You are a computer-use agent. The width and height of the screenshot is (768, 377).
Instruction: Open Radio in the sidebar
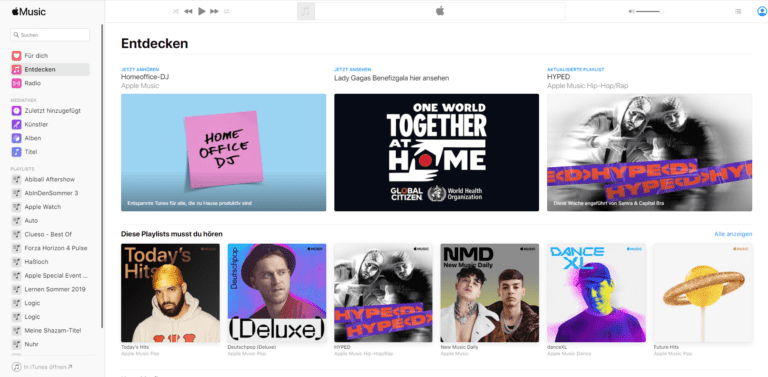pyautogui.click(x=50, y=83)
